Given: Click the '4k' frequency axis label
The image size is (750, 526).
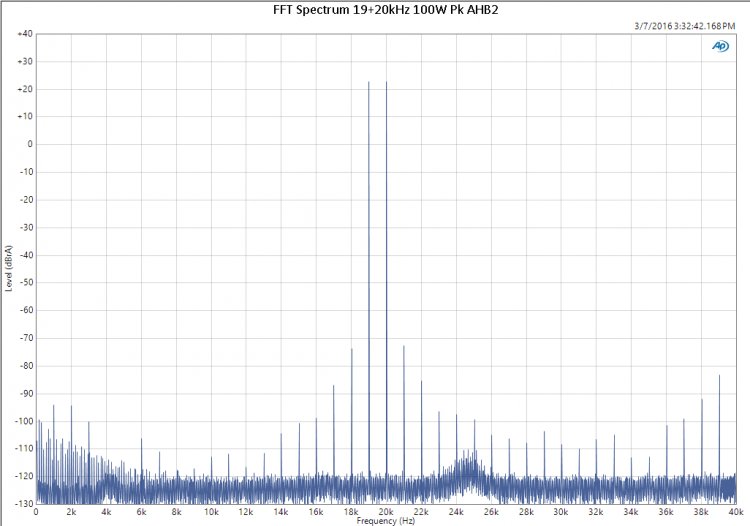Looking at the screenshot, I should click(106, 512).
